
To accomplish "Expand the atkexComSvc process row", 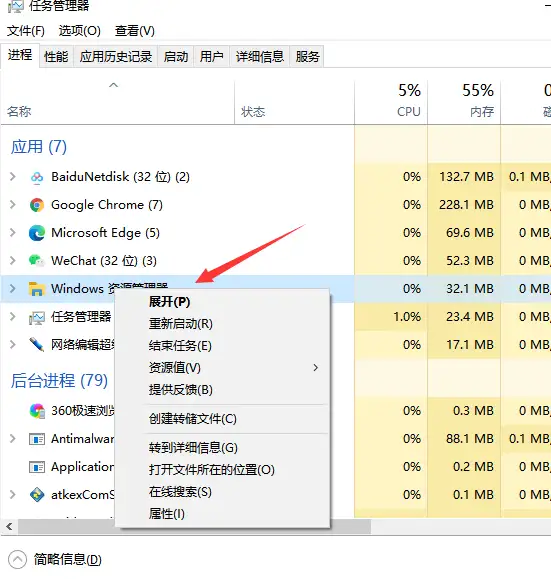I will tap(13, 494).
